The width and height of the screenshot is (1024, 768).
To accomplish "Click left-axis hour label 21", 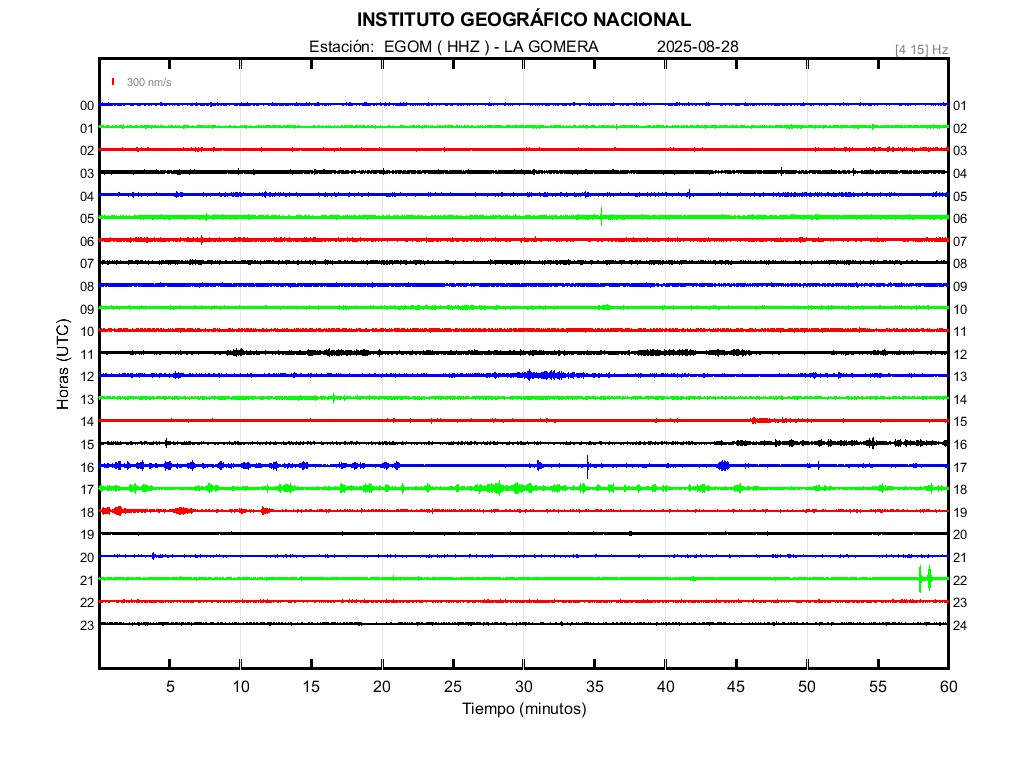I will coord(87,581).
